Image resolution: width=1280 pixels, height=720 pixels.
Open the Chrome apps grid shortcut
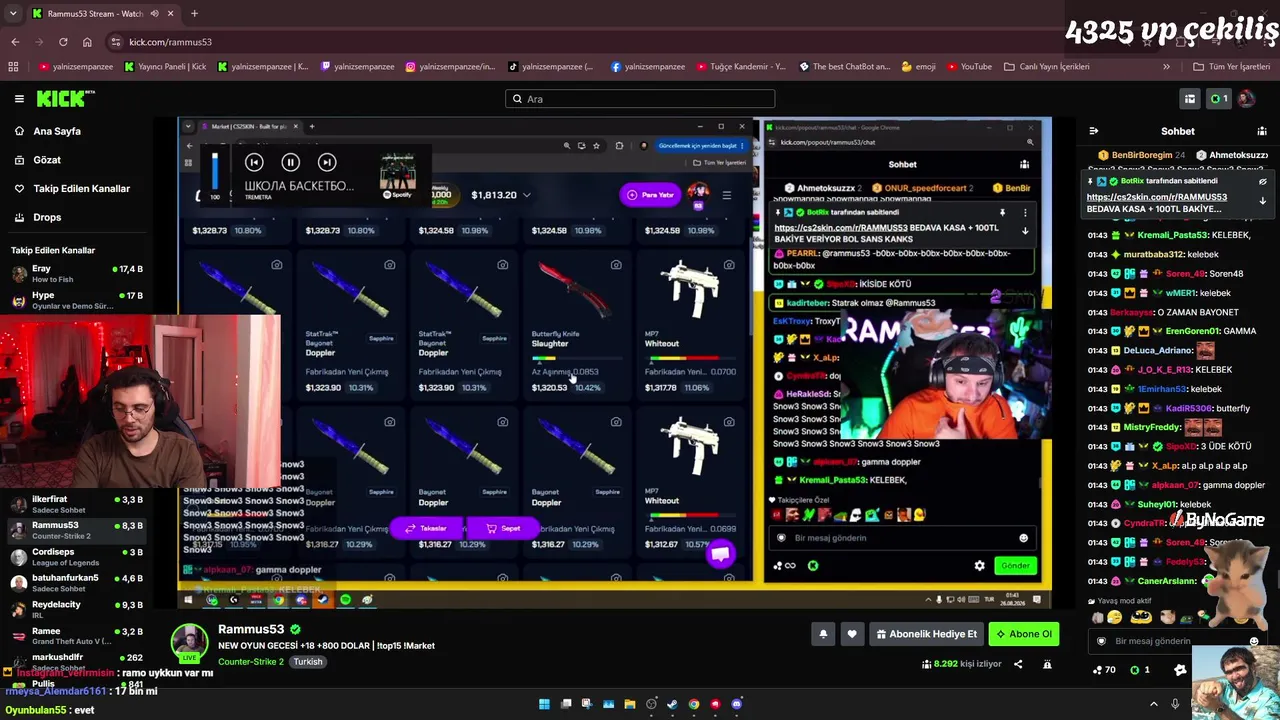[x=13, y=67]
